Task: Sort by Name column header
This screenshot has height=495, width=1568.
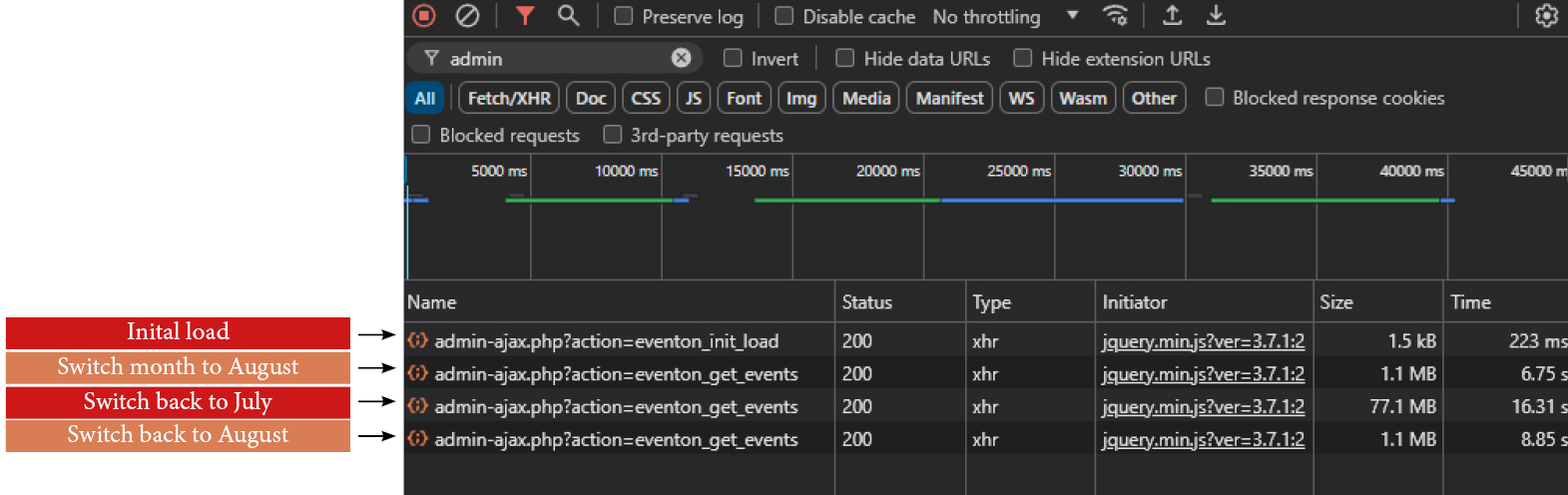Action: pyautogui.click(x=619, y=301)
